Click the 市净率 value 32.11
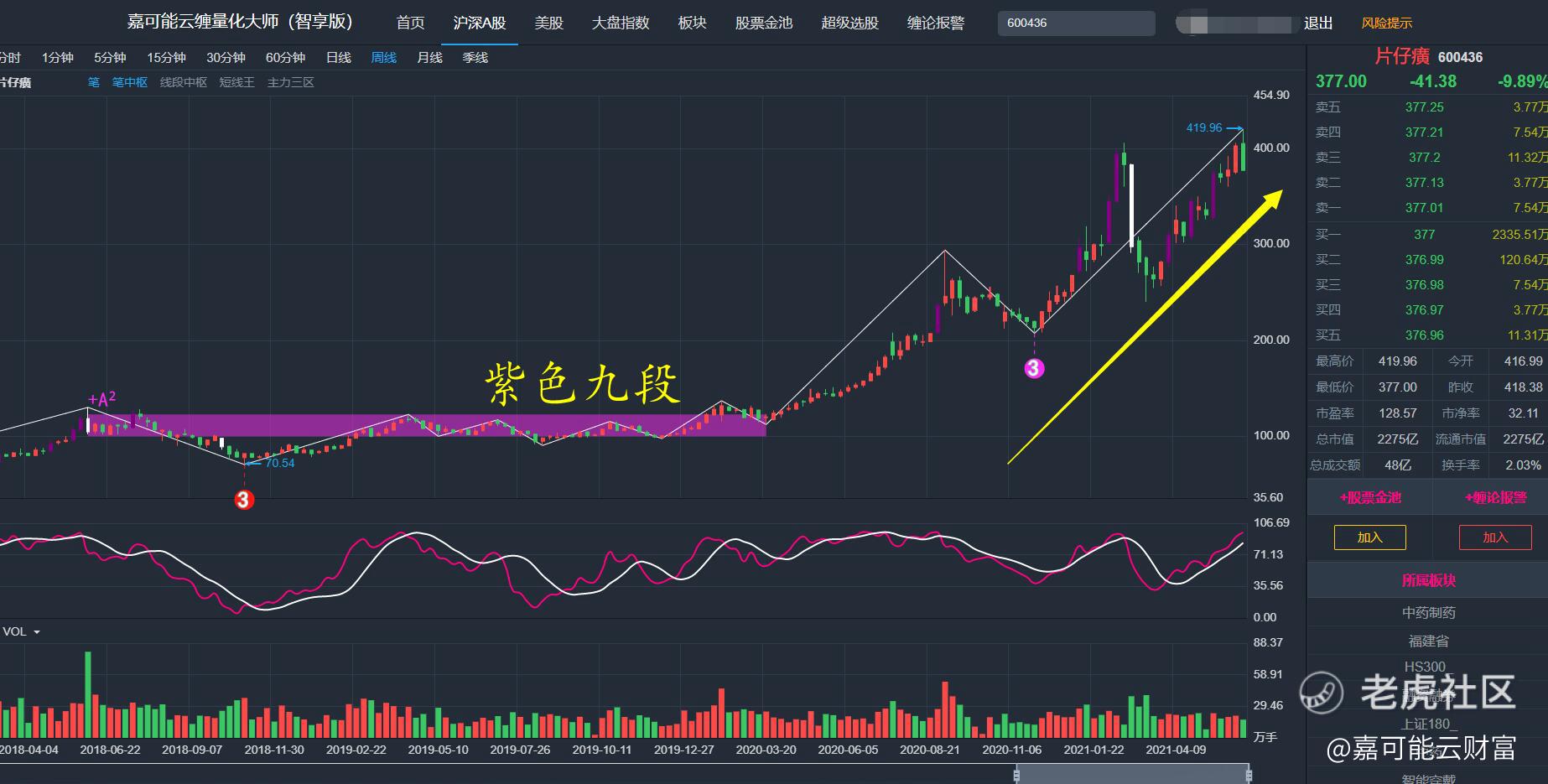1548x784 pixels. click(x=1524, y=413)
